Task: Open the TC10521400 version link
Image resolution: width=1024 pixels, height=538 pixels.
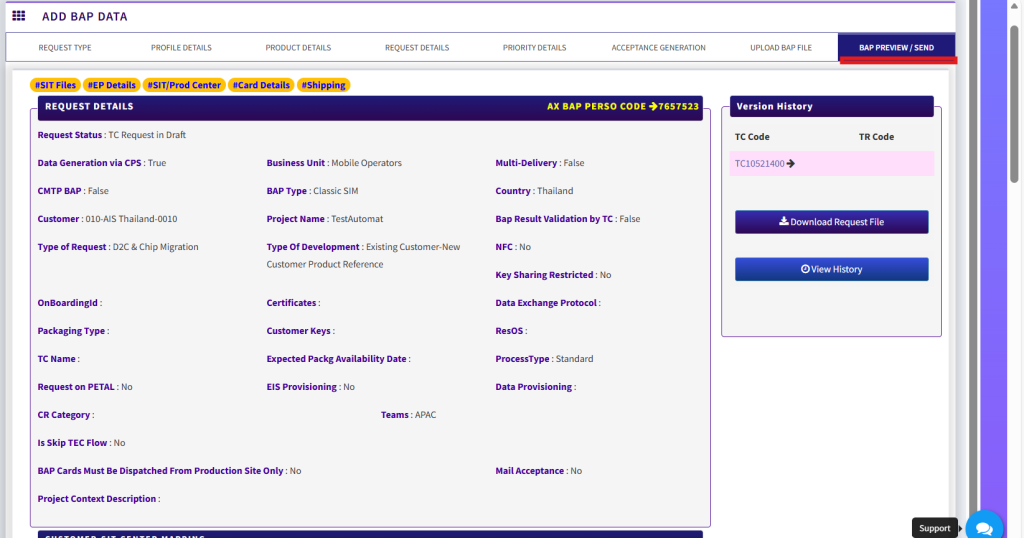Action: [x=759, y=163]
